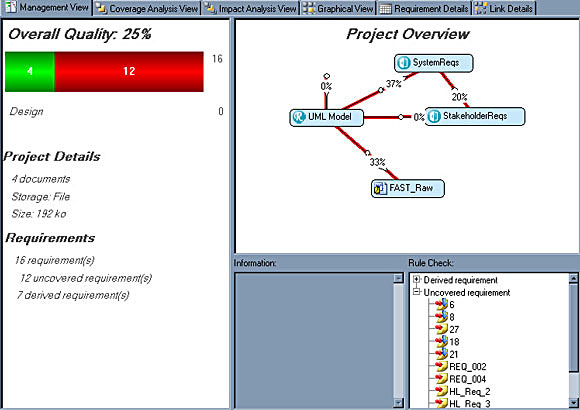The image size is (580, 410).
Task: Select uncovered requirement REQ_004
Action: pos(468,379)
